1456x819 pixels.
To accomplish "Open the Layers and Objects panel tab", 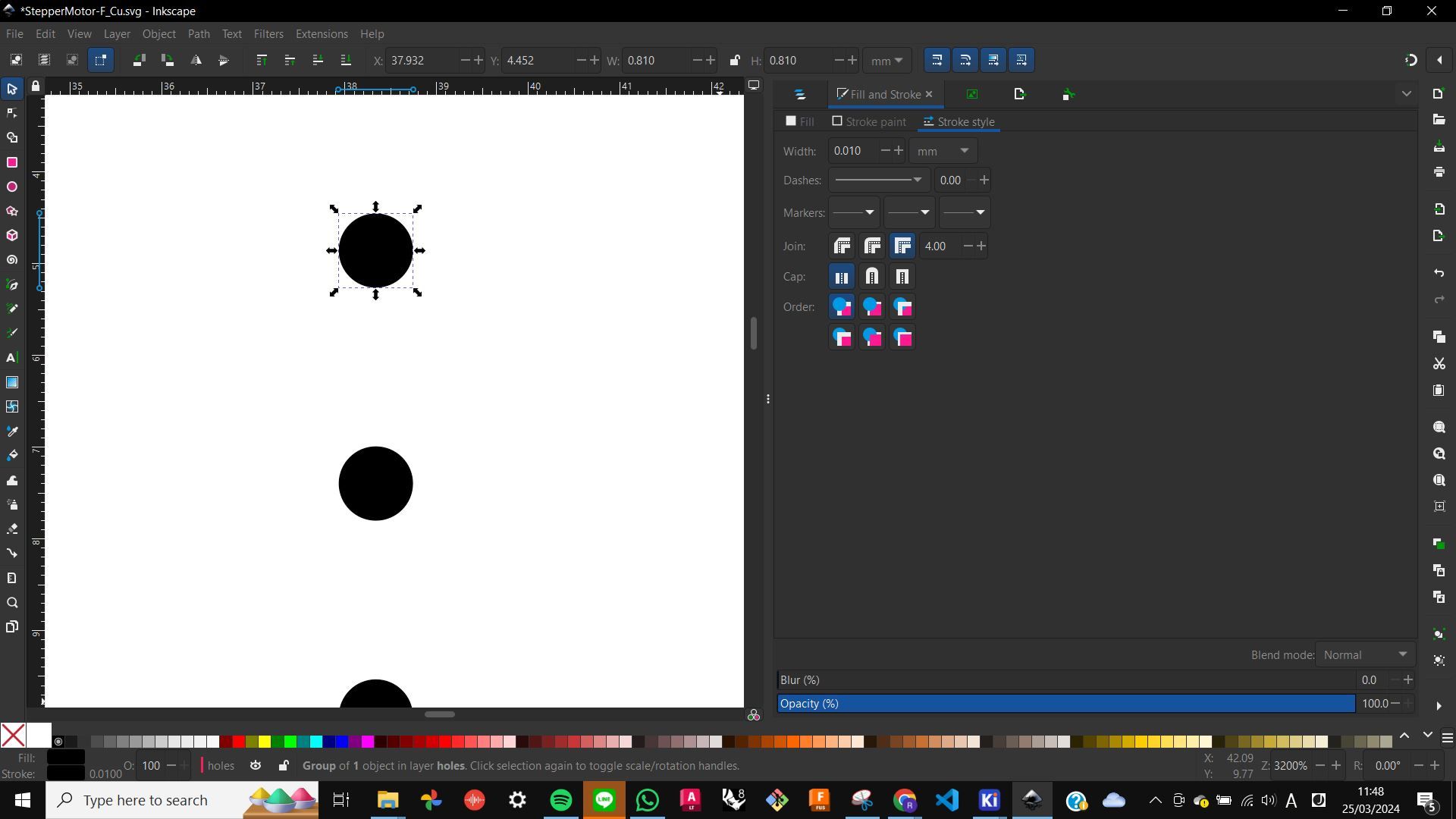I will [800, 95].
